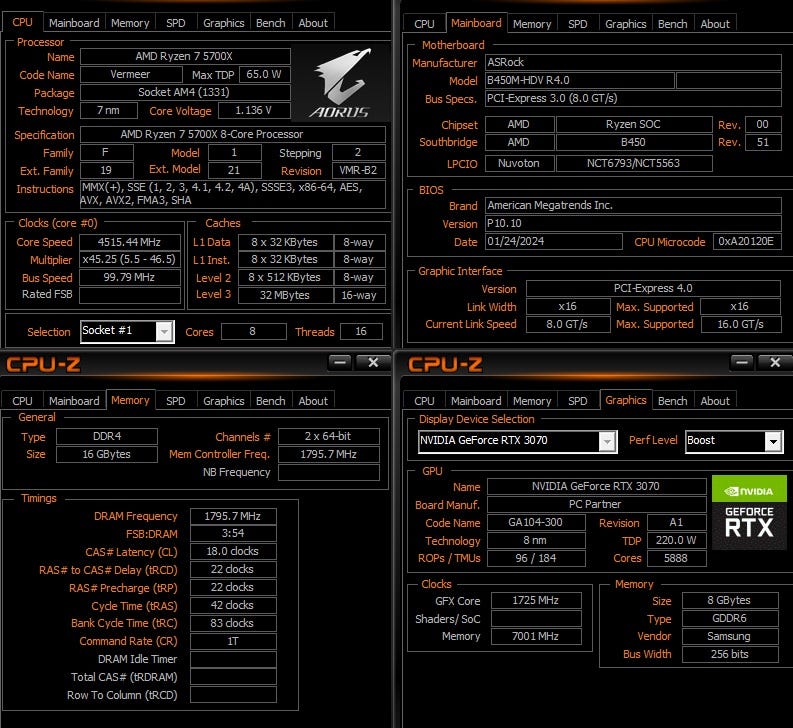The width and height of the screenshot is (793, 728).
Task: Open Memory tab in bottom-right window
Action: coord(532,401)
